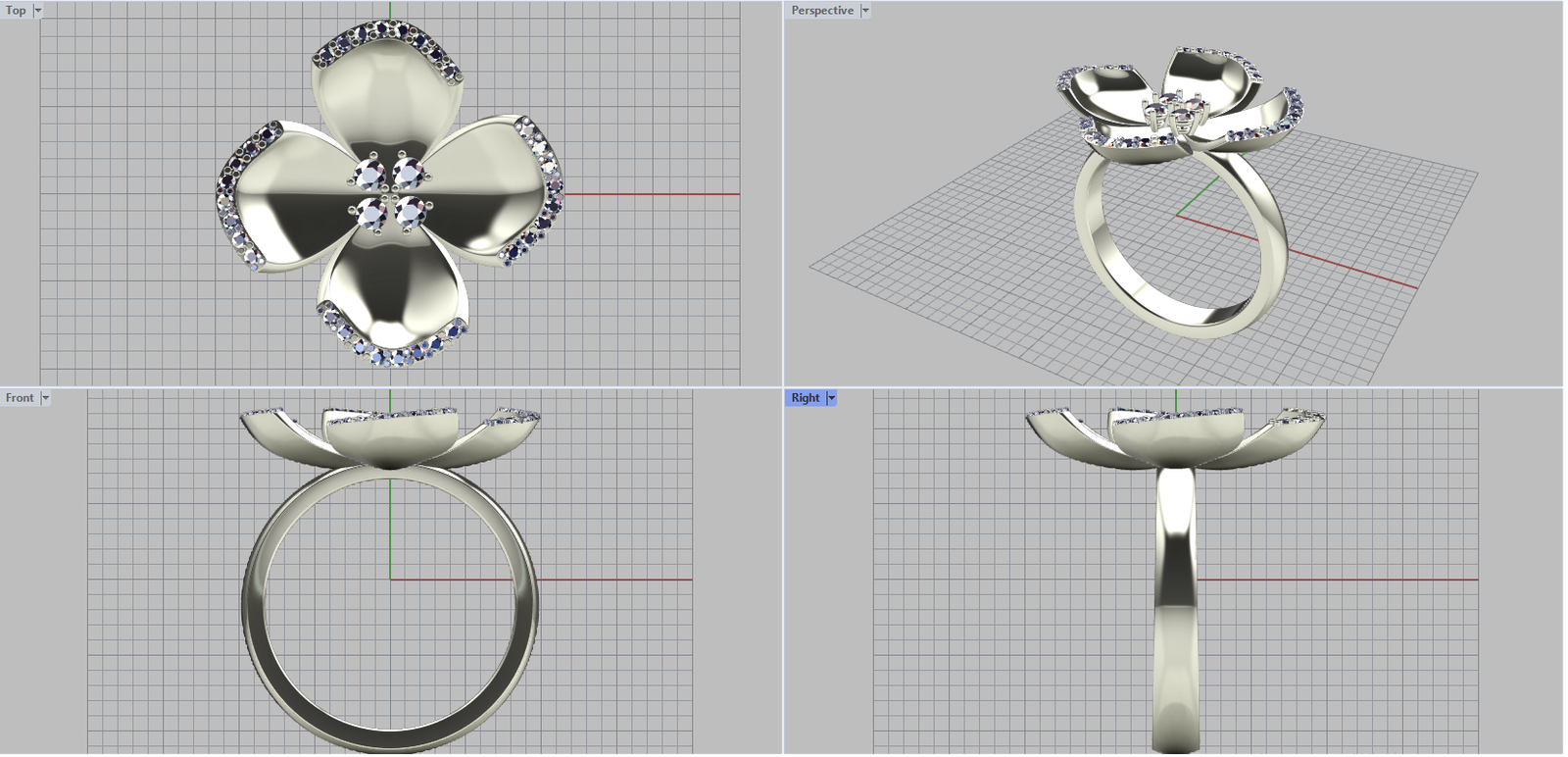
Task: Open the Right viewport dropdown arrow menu
Action: pos(832,398)
